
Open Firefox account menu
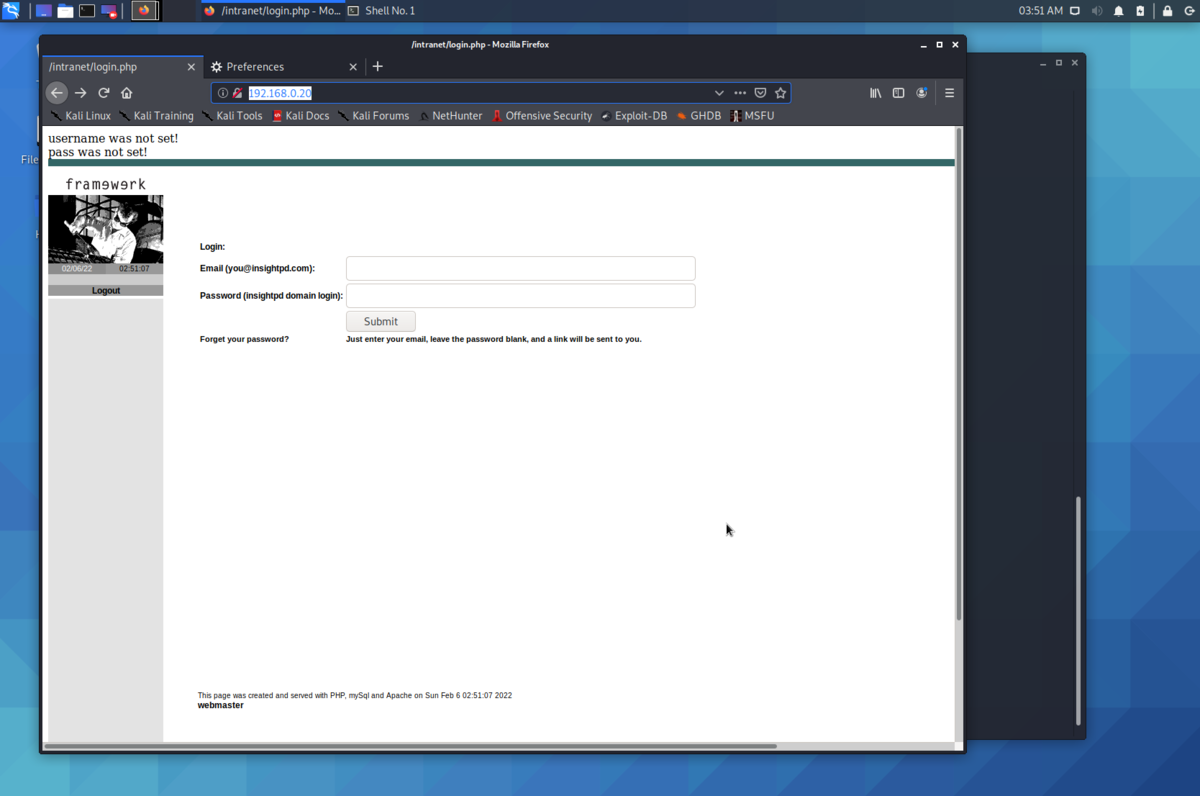point(922,93)
